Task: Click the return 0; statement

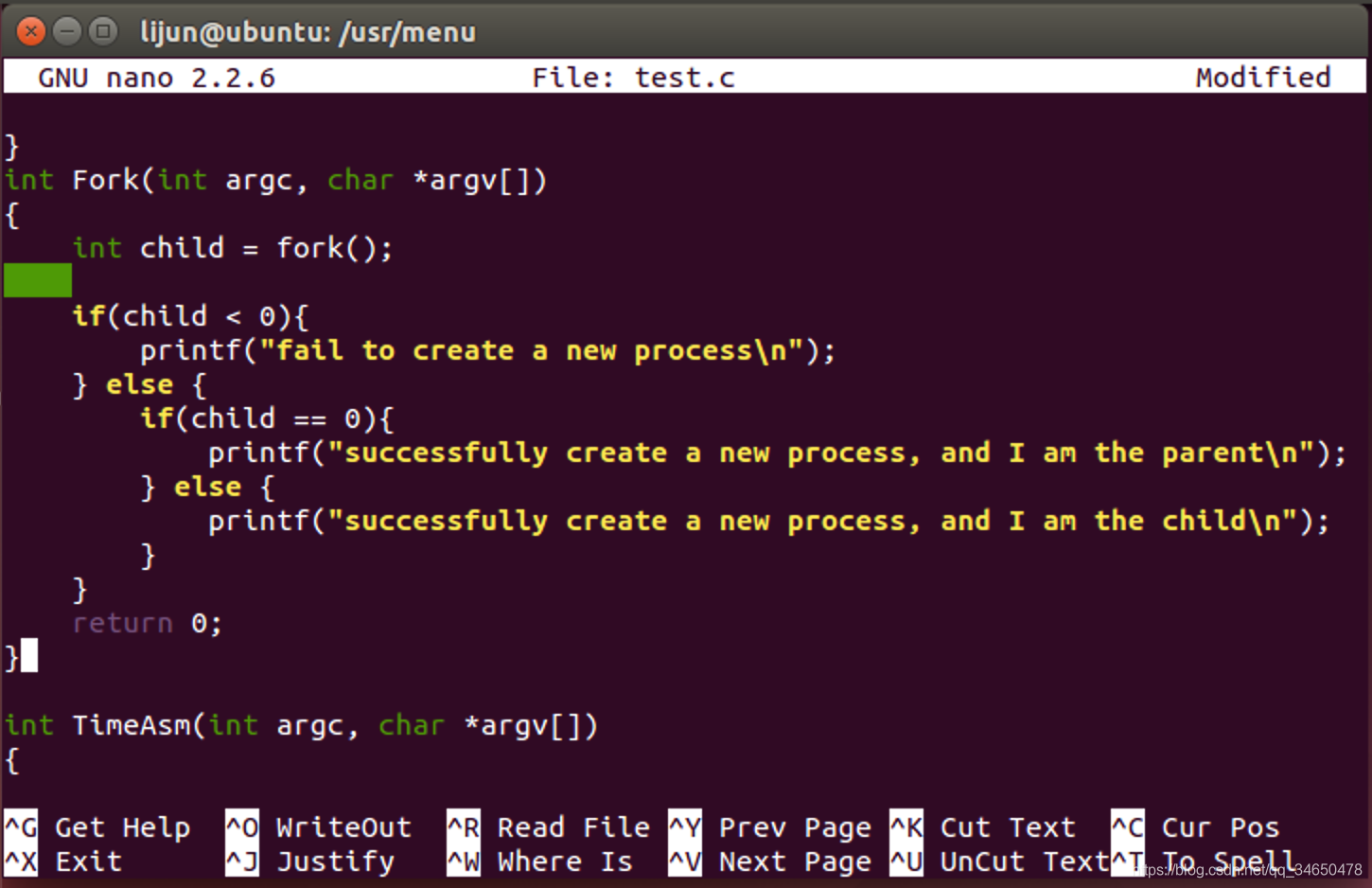Action: 148,623
